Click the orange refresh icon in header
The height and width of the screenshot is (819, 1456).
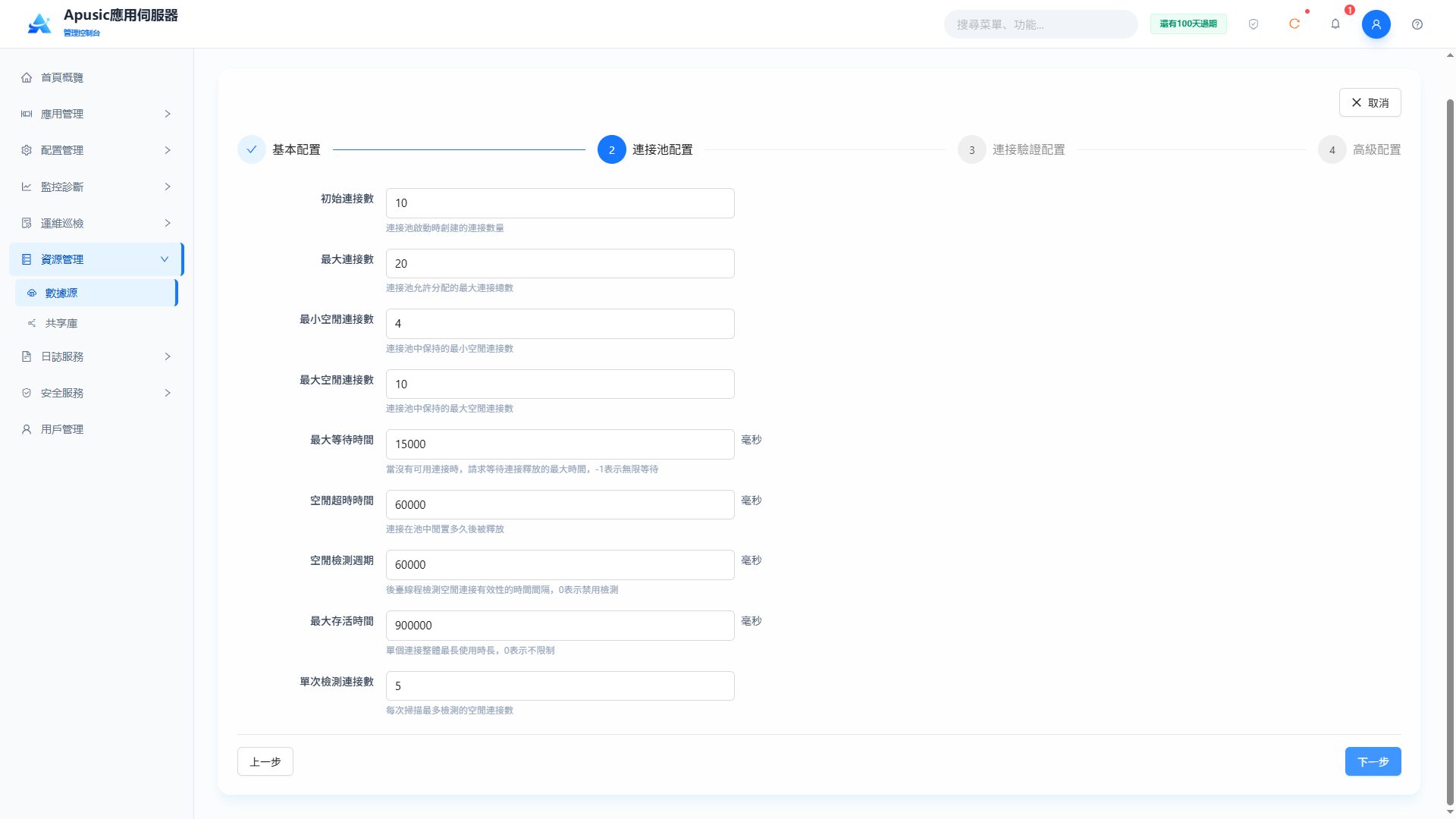1294,24
